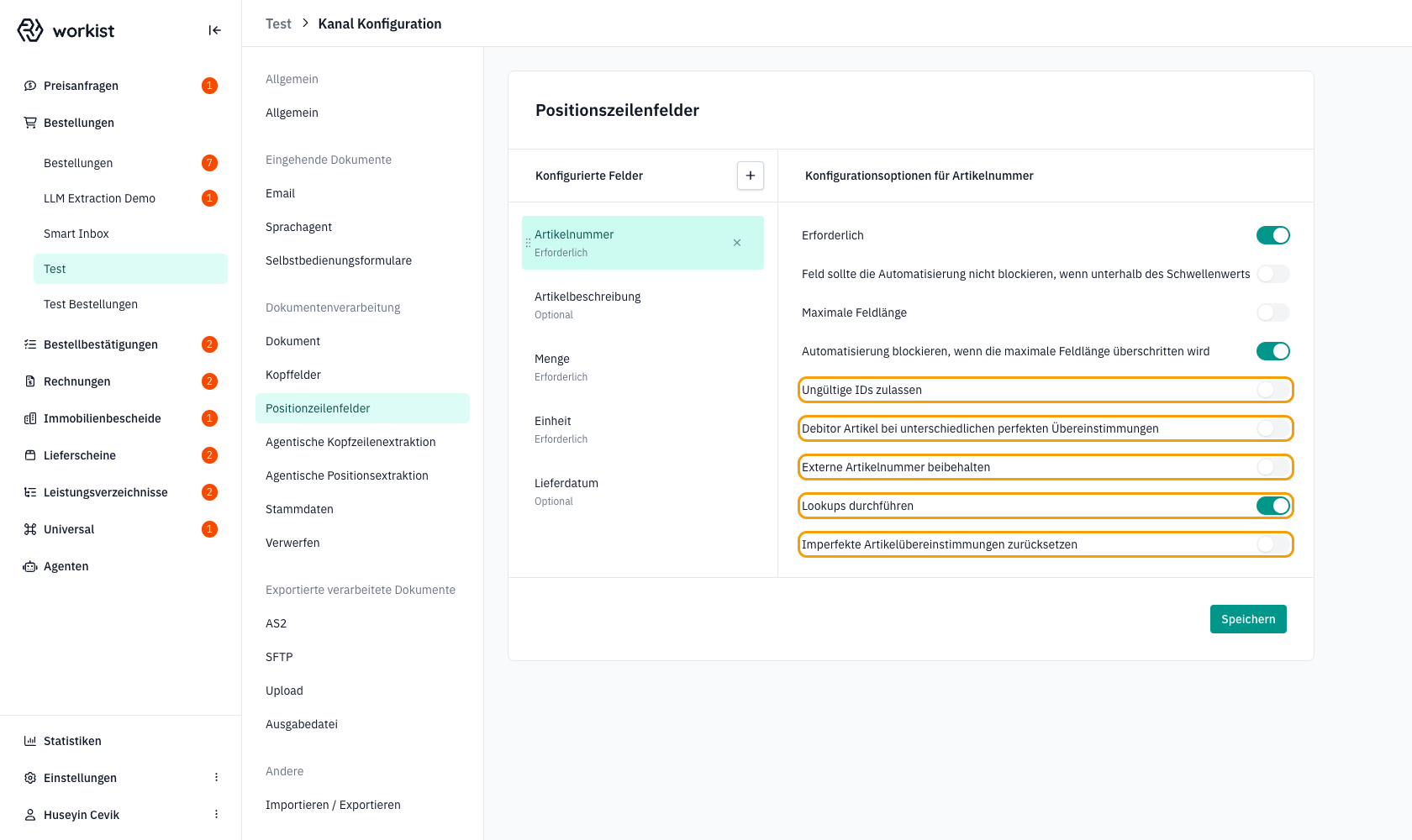Toggle 'Feld sollte die Automatisierung nicht blockieren'
Viewport: 1412px width, 840px height.
(x=1273, y=274)
